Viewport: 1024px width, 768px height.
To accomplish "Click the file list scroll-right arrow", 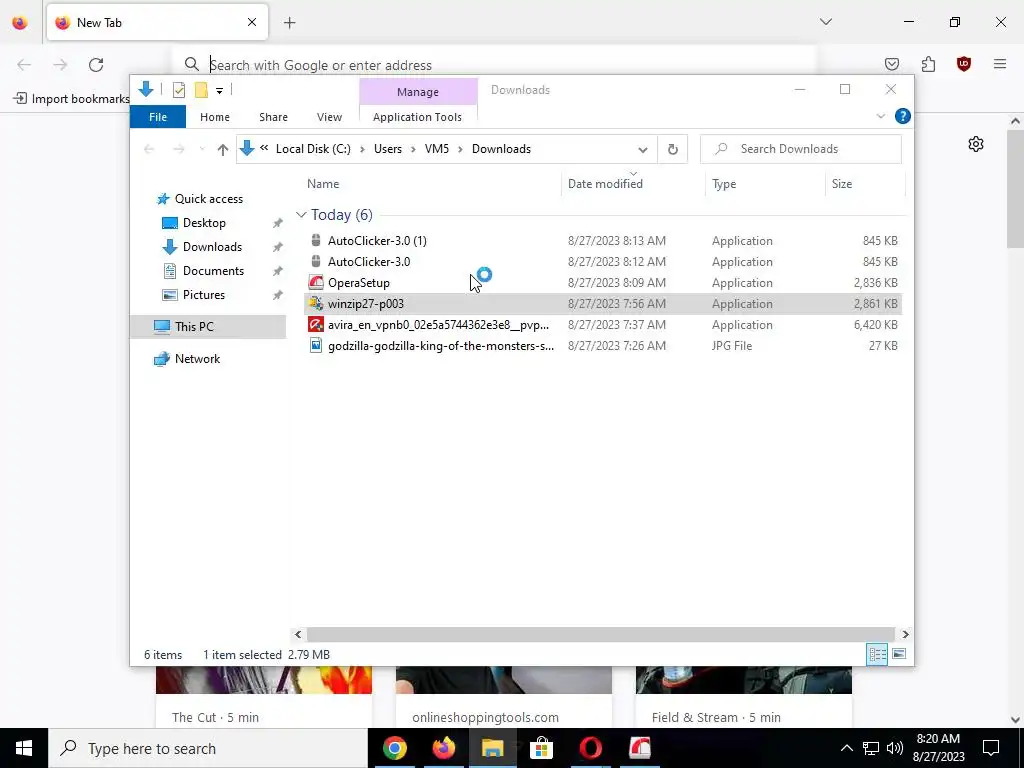I will 905,634.
